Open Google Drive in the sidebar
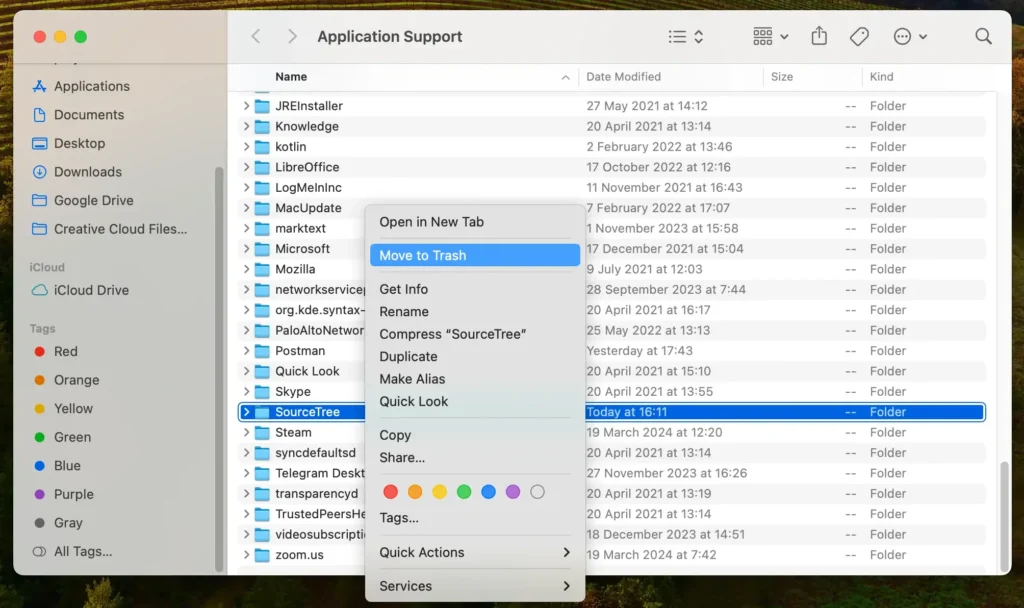 83,200
